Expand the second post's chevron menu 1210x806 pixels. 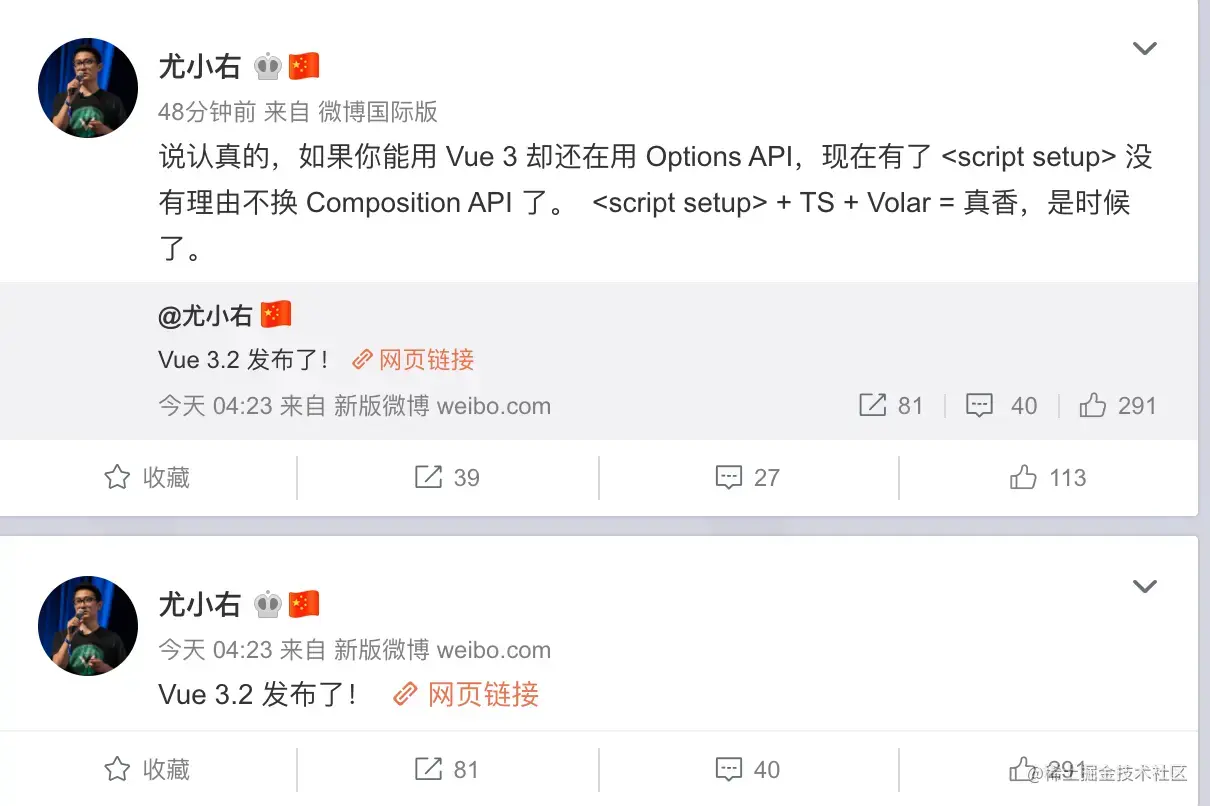pos(1144,586)
